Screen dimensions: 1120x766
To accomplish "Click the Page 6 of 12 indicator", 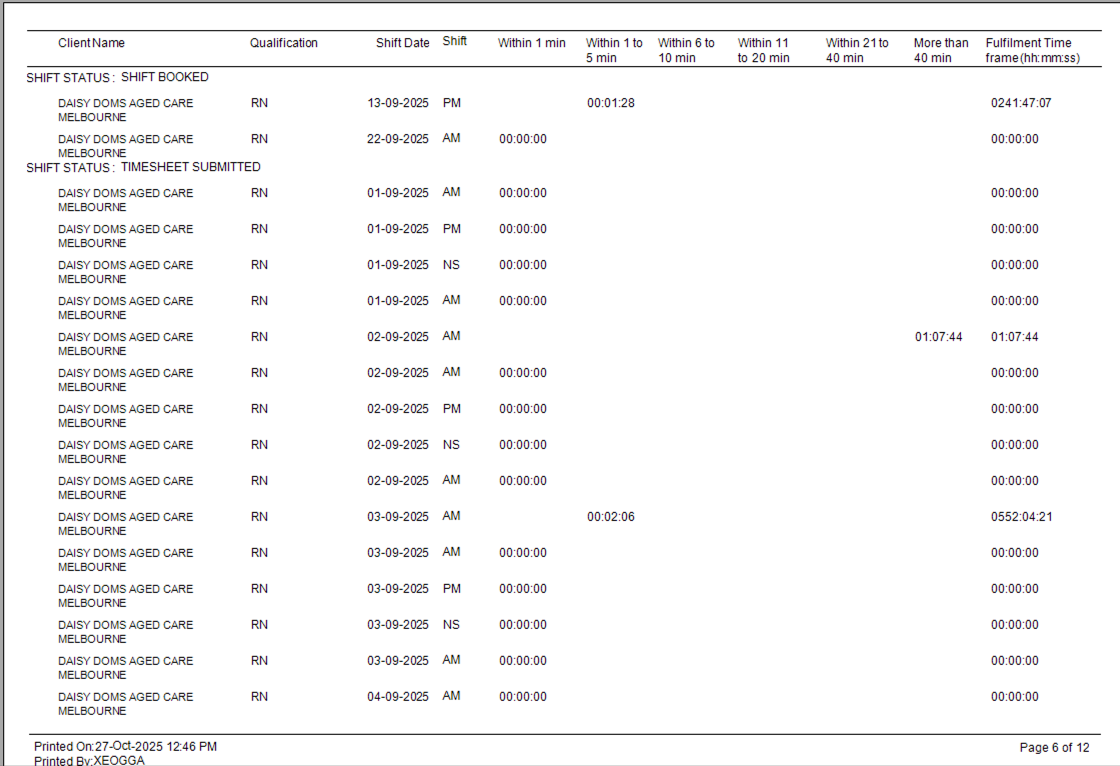I will coord(1054,747).
